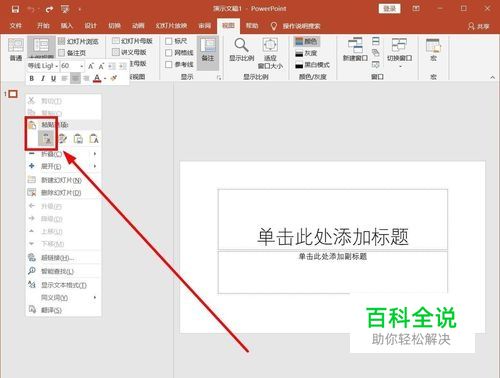
Task: Select 灰度 grayscale mode
Action: click(306, 53)
